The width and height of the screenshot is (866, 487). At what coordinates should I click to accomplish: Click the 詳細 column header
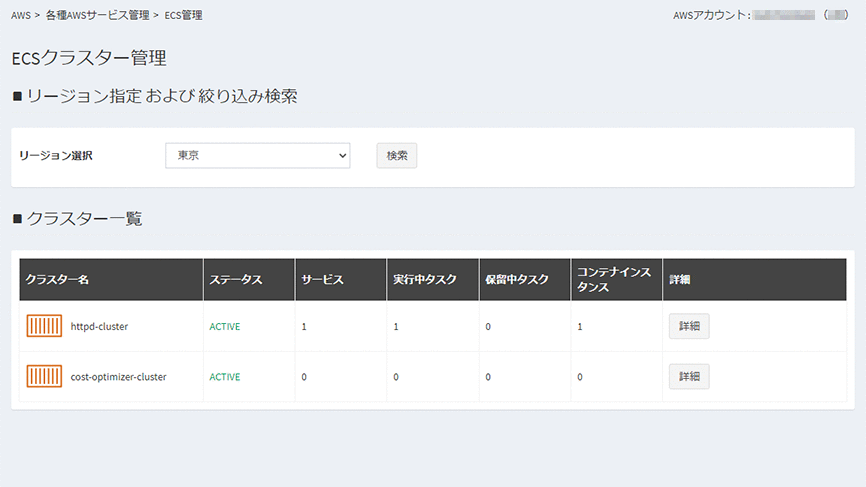754,279
